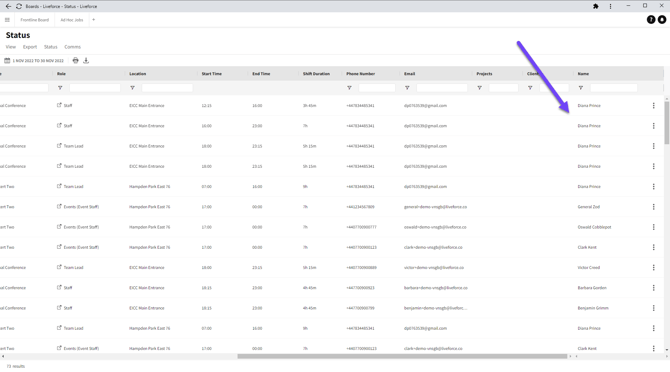Viewport: 670px width, 372px height.
Task: Open the Status menu
Action: (x=50, y=47)
